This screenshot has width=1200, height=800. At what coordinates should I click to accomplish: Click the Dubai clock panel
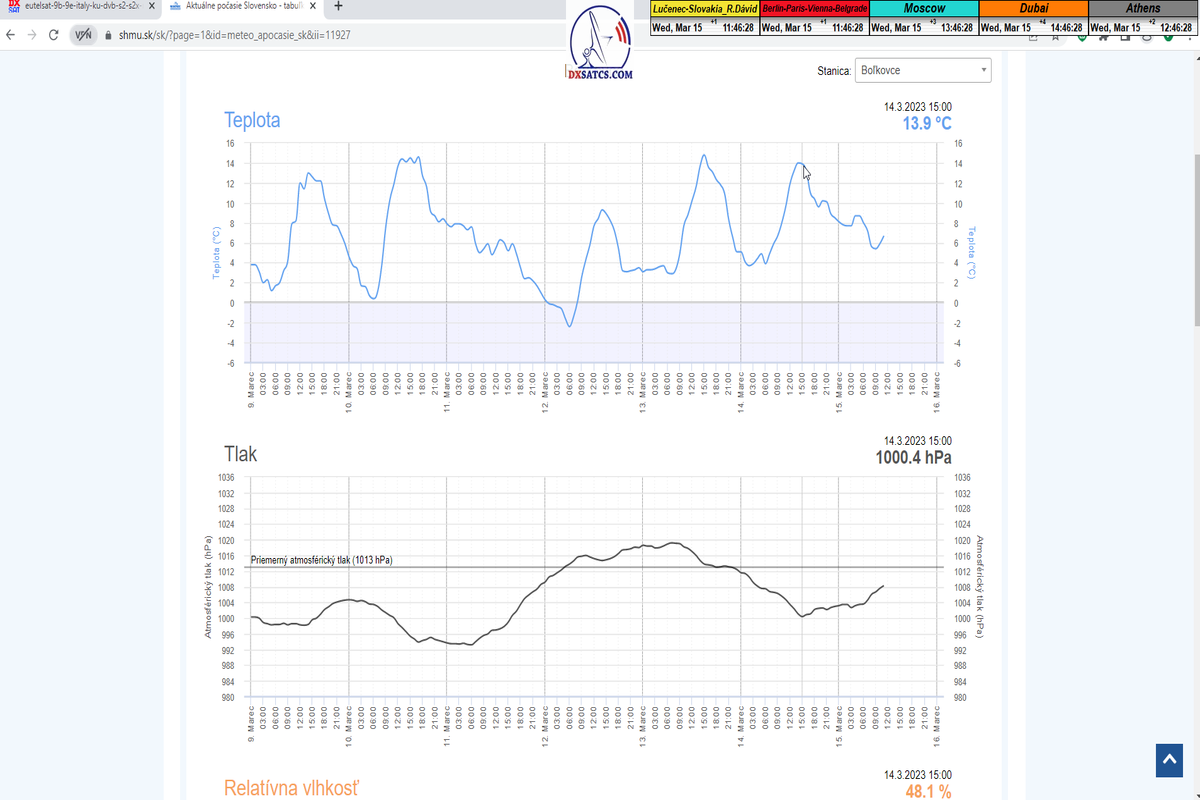point(1033,18)
